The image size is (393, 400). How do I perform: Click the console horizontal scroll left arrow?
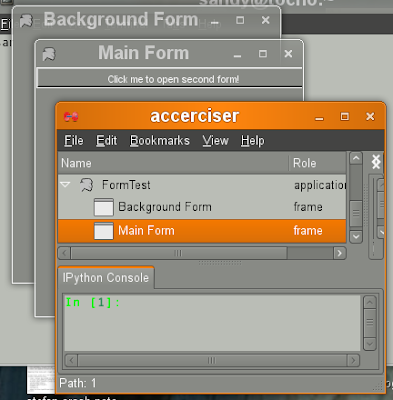[x=71, y=360]
